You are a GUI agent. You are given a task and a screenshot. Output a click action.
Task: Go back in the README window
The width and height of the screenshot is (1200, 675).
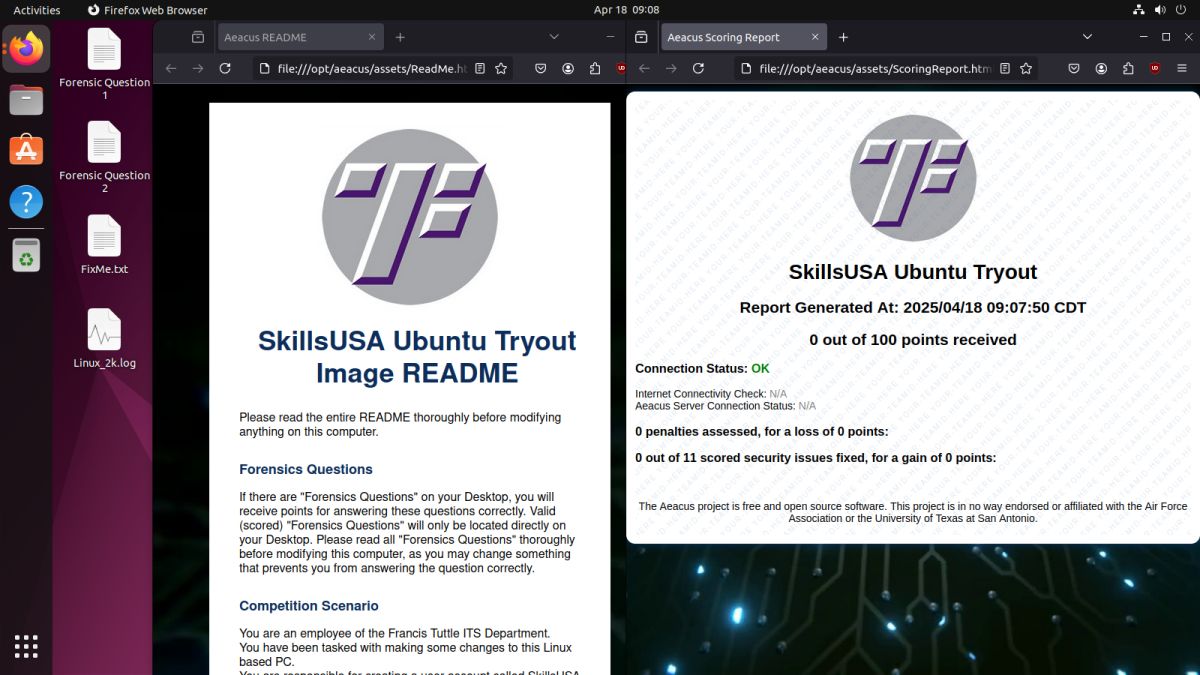171,69
